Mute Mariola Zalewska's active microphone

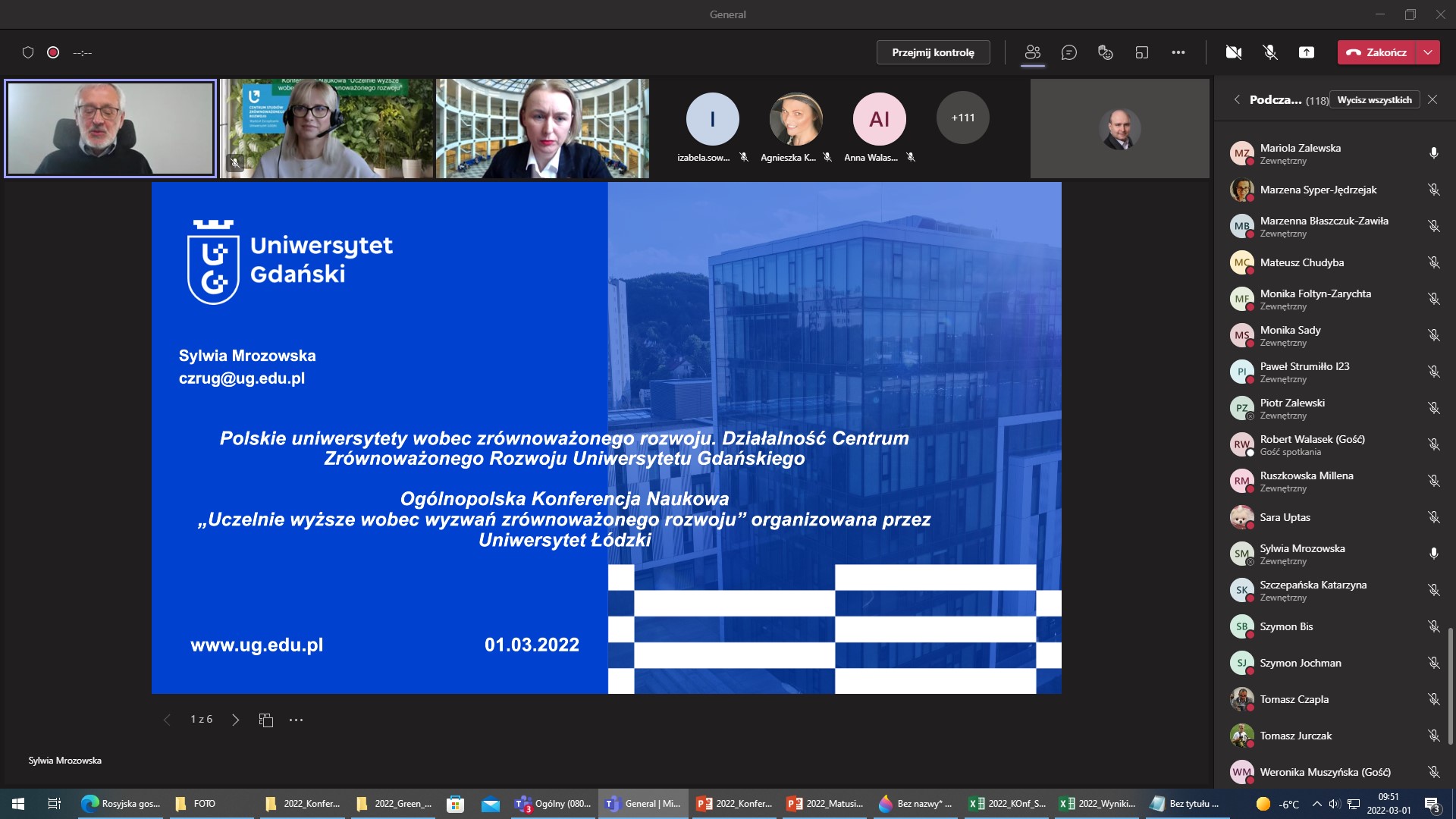pyautogui.click(x=1432, y=152)
